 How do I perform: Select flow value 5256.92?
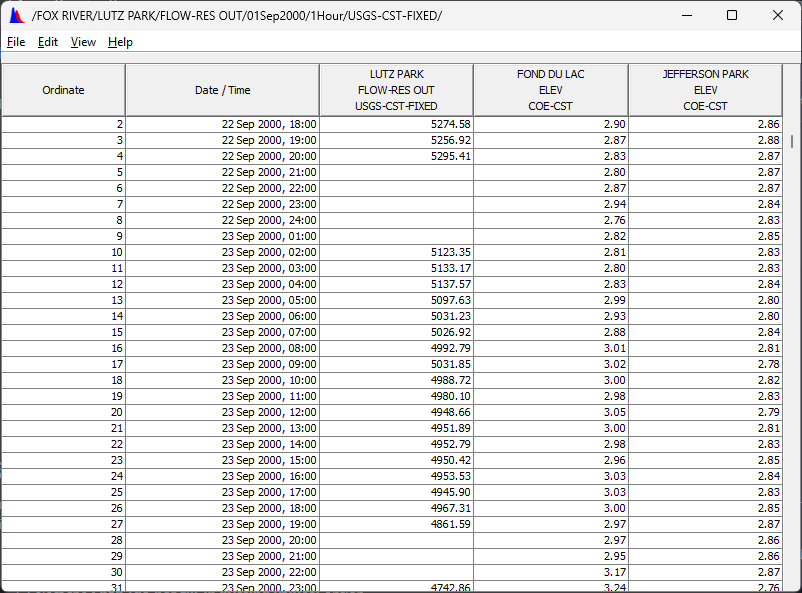pyautogui.click(x=396, y=140)
